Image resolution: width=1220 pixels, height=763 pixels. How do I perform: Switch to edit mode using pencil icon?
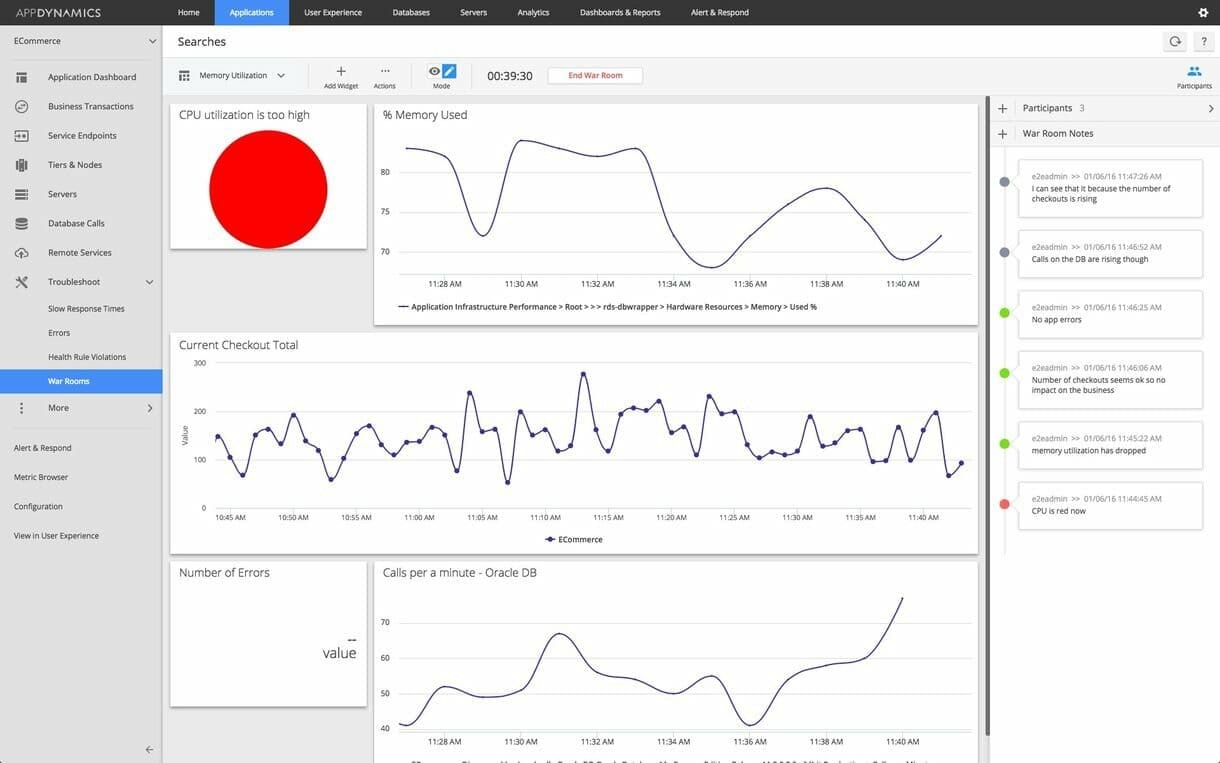449,71
